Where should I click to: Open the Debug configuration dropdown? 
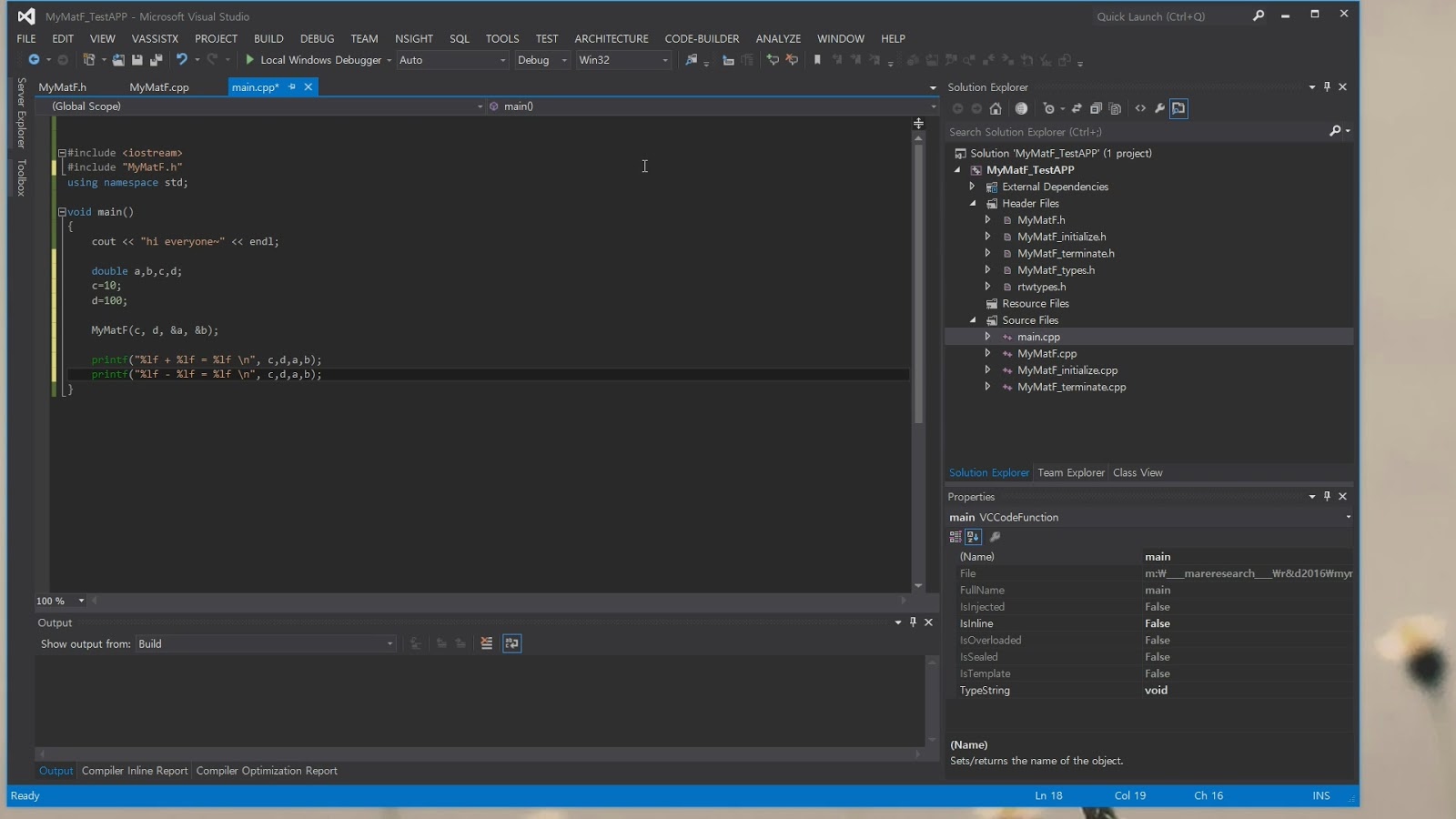(x=541, y=60)
